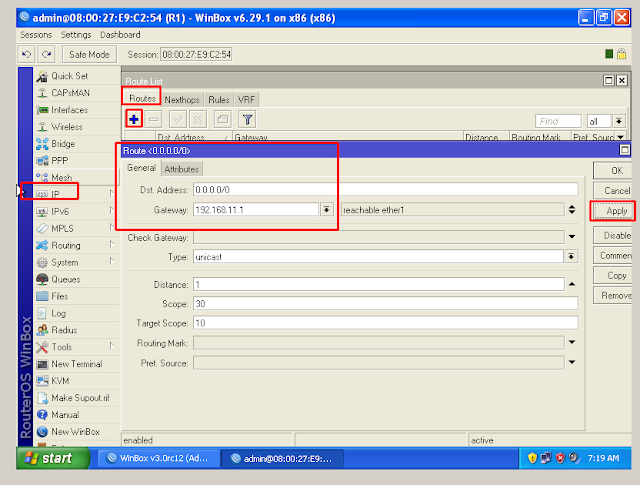The height and width of the screenshot is (485, 640).
Task: Open the Windows Start button
Action: tap(53, 458)
